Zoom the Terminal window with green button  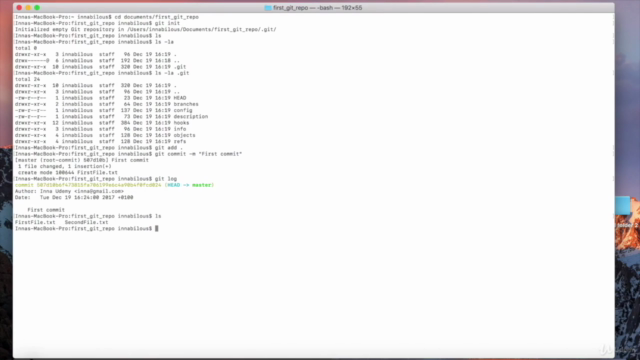[x=37, y=8]
